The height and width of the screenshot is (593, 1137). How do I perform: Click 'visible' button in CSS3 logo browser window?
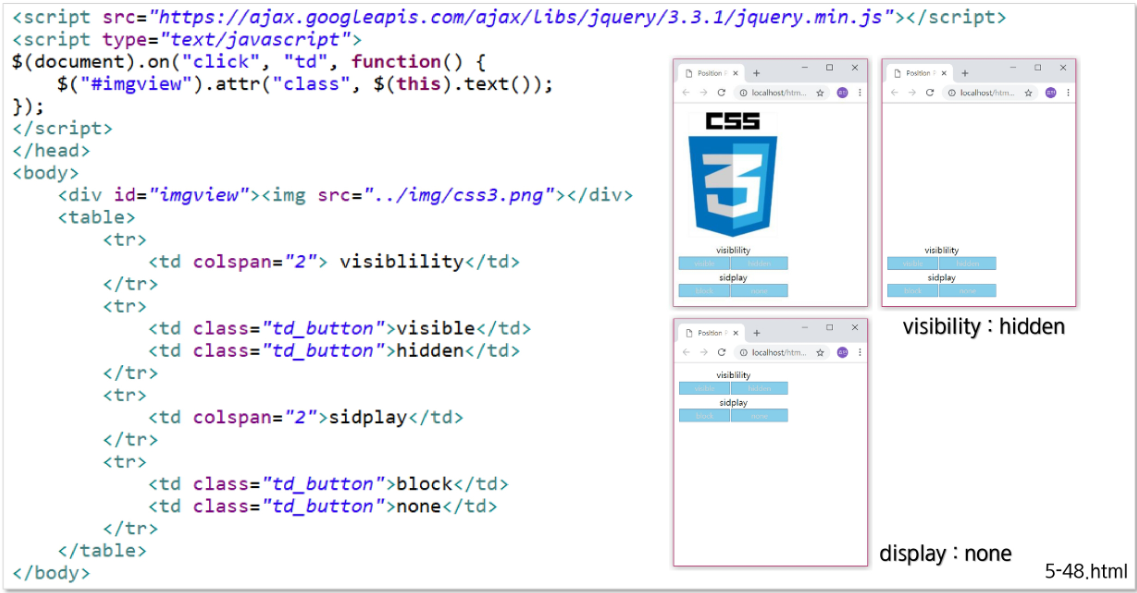coord(704,263)
